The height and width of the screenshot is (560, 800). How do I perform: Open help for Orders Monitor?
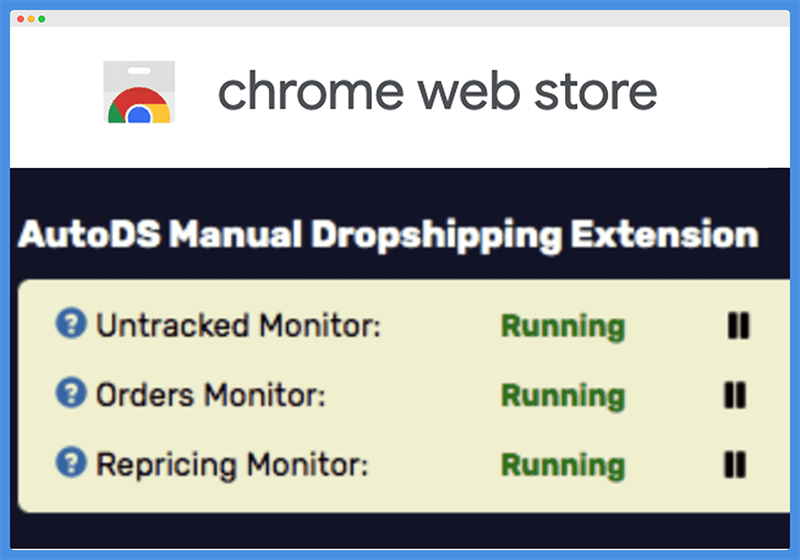click(71, 393)
